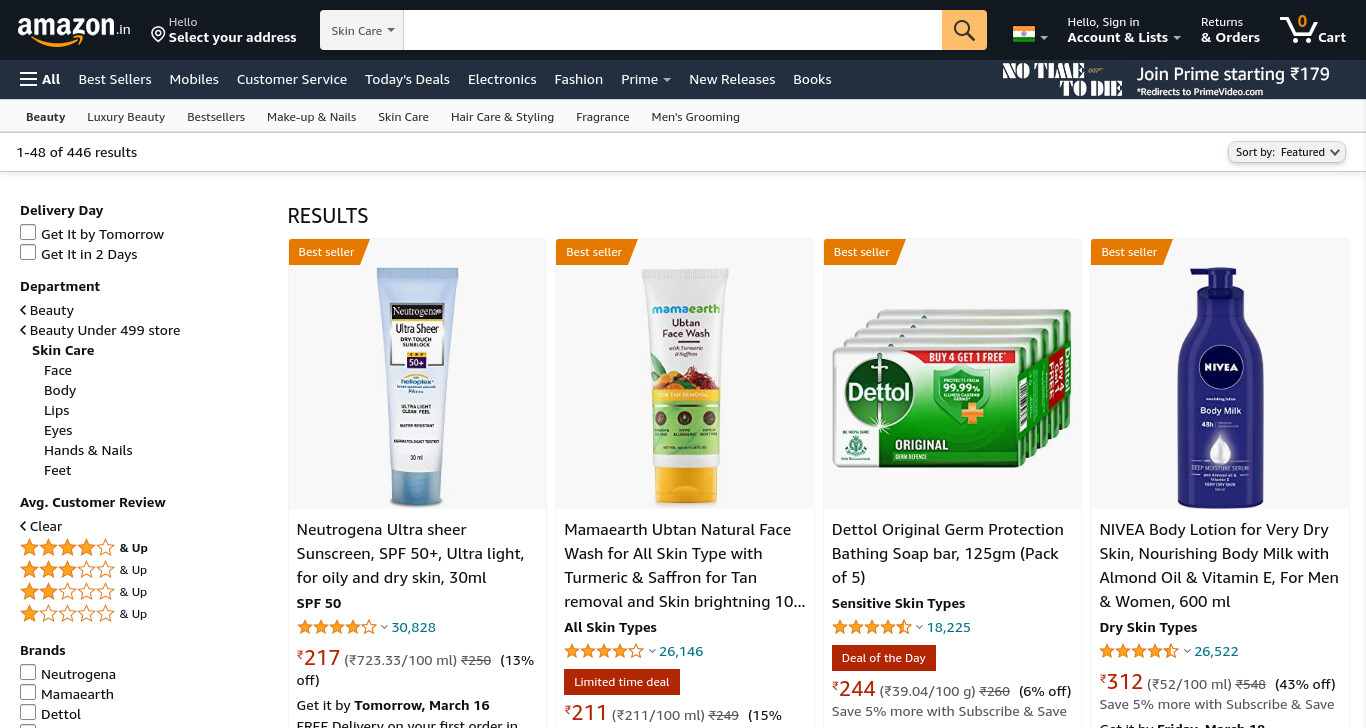Click the orange search magnifier button
The height and width of the screenshot is (728, 1366).
point(964,30)
